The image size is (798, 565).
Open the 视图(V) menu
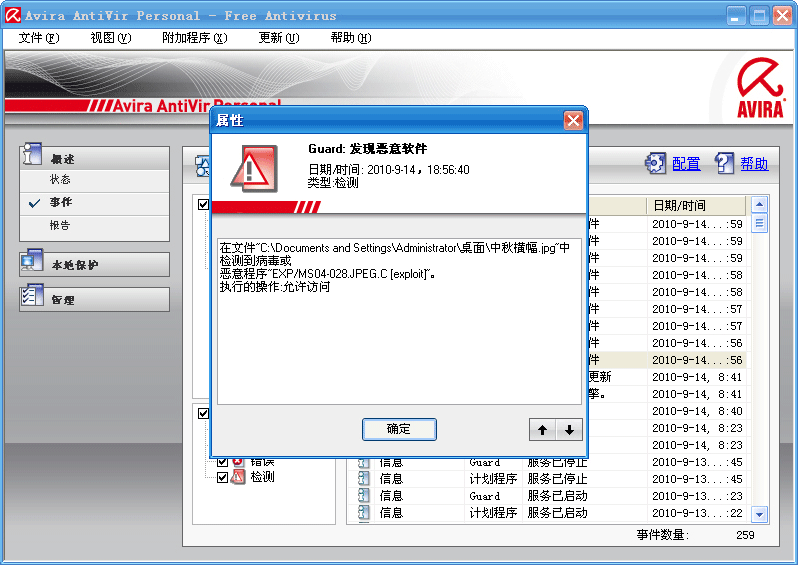[x=110, y=38]
